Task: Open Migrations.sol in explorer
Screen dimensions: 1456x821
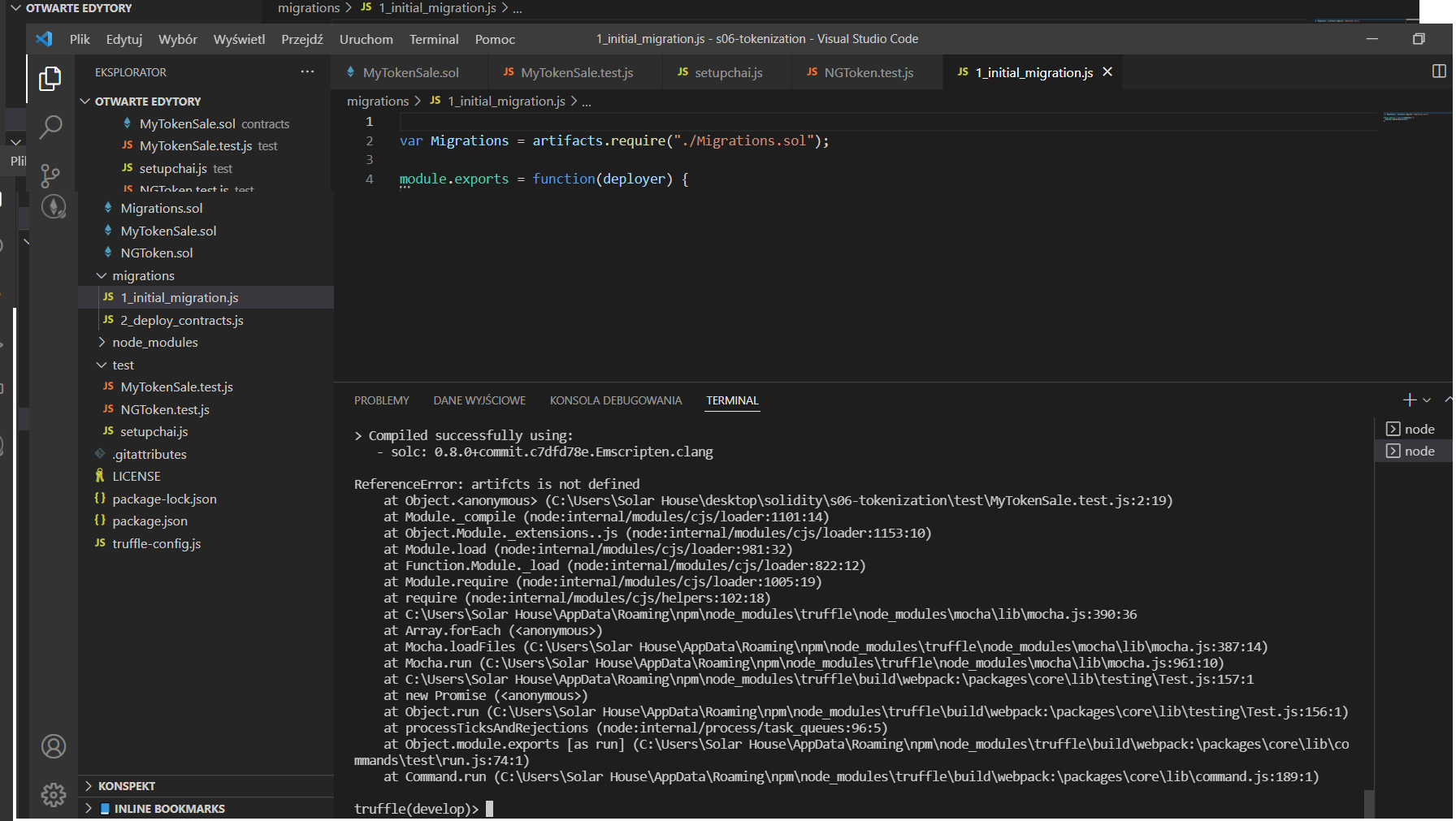Action: [161, 208]
